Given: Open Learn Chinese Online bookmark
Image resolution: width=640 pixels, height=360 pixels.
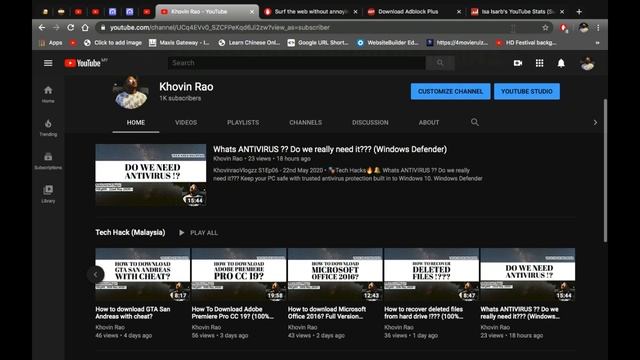Looking at the screenshot, I should pyautogui.click(x=249, y=42).
